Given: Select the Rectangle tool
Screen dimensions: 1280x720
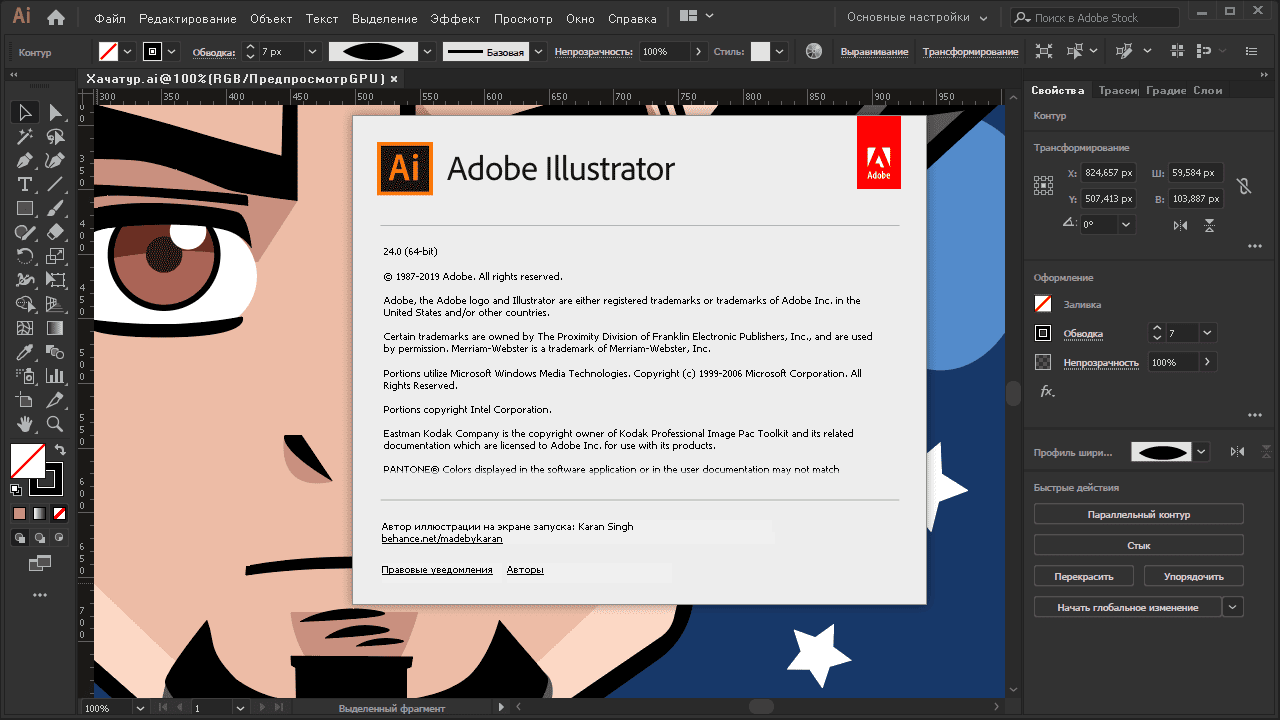Looking at the screenshot, I should click(25, 209).
